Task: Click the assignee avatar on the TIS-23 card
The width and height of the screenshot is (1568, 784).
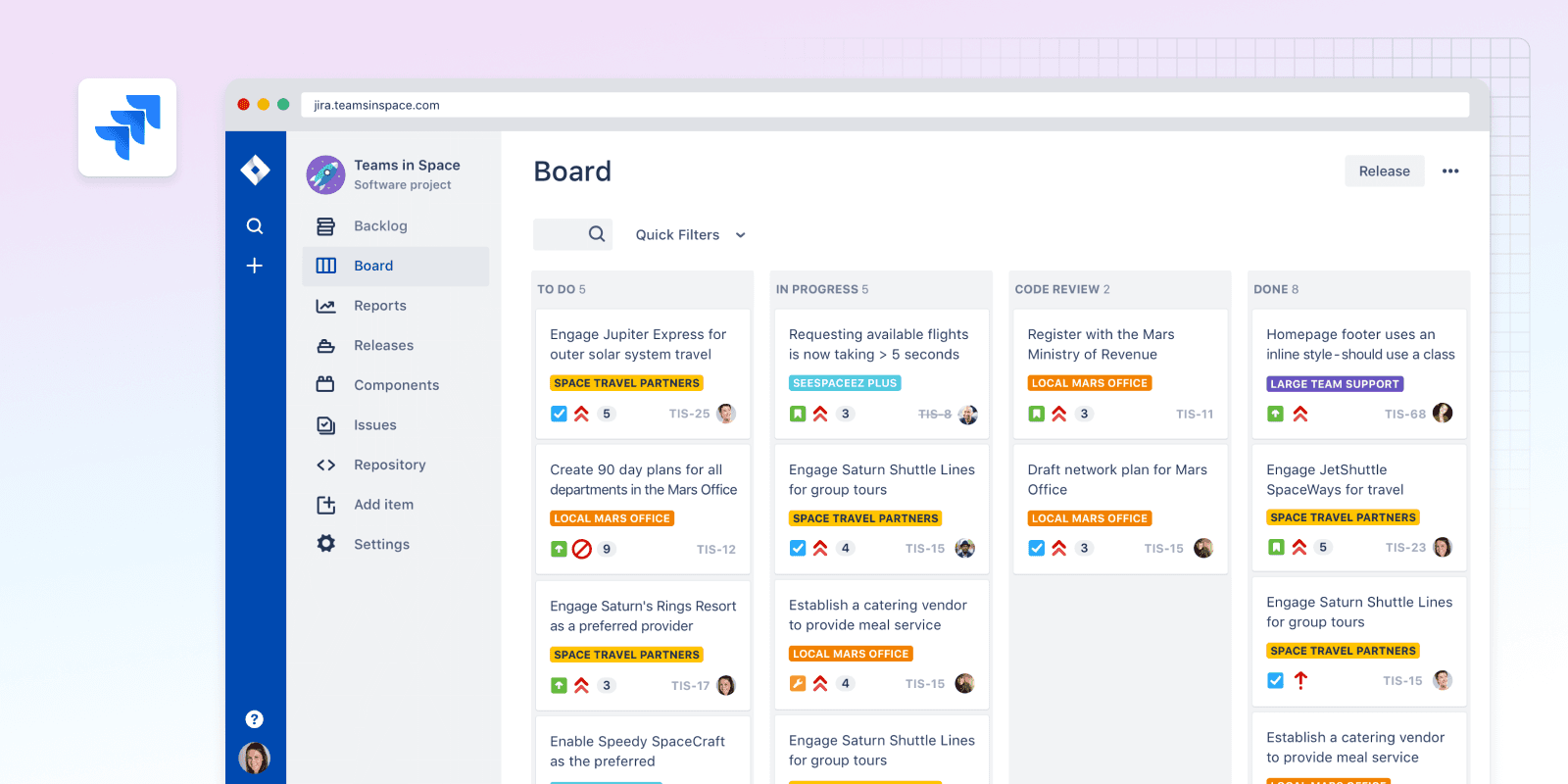Action: tap(1443, 547)
